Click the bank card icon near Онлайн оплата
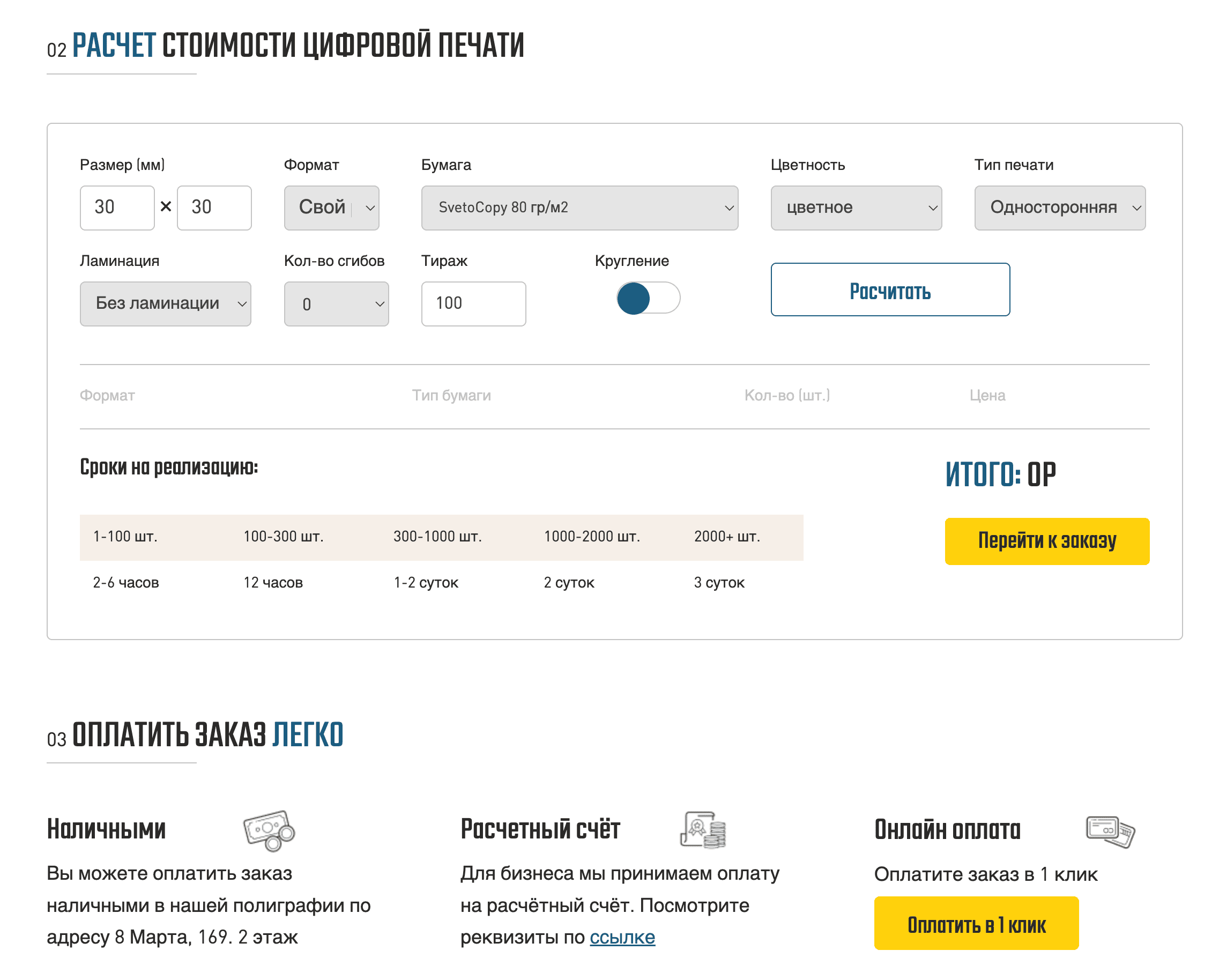 pos(1109,830)
